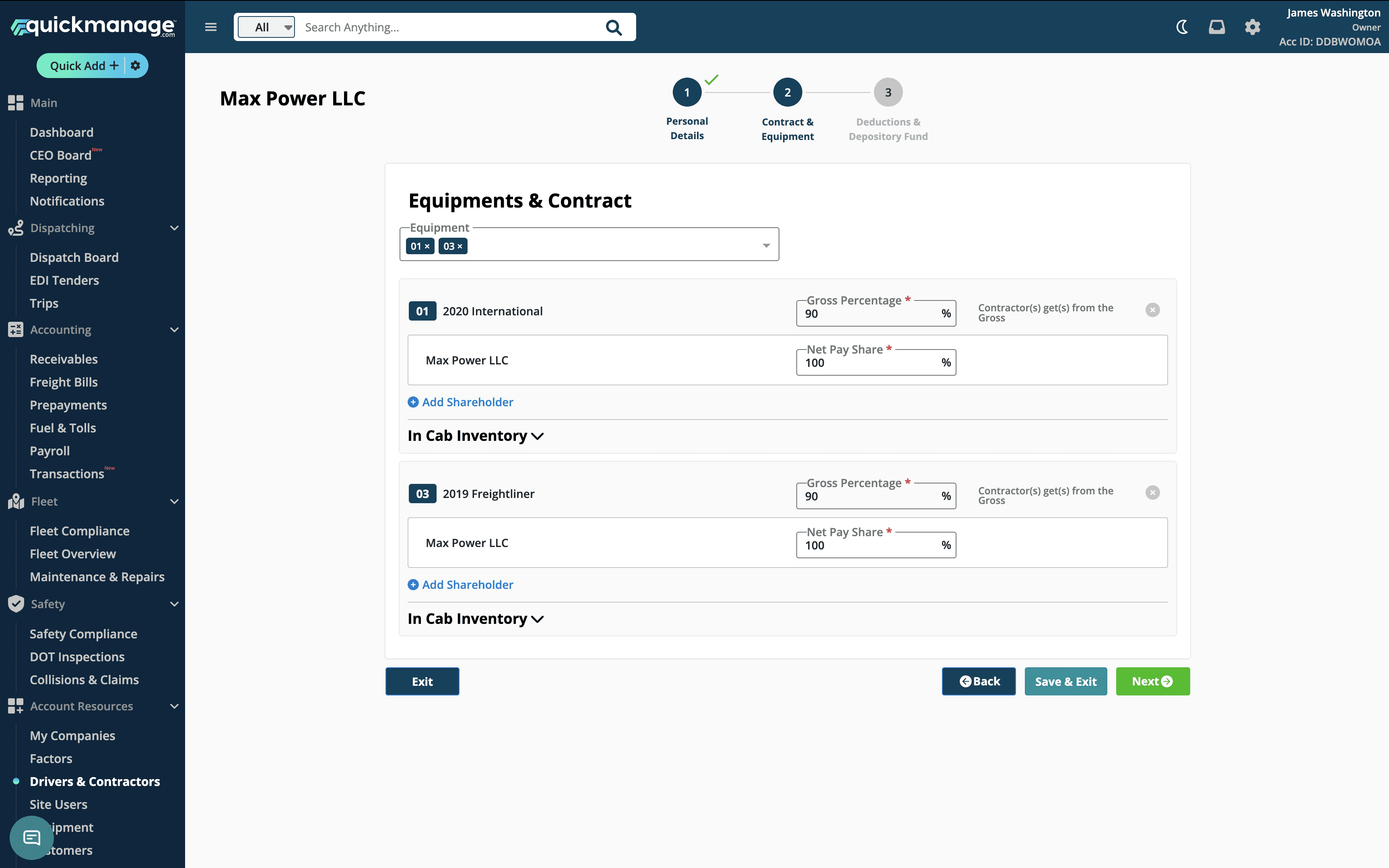Click the search magnifier icon

[x=613, y=28]
